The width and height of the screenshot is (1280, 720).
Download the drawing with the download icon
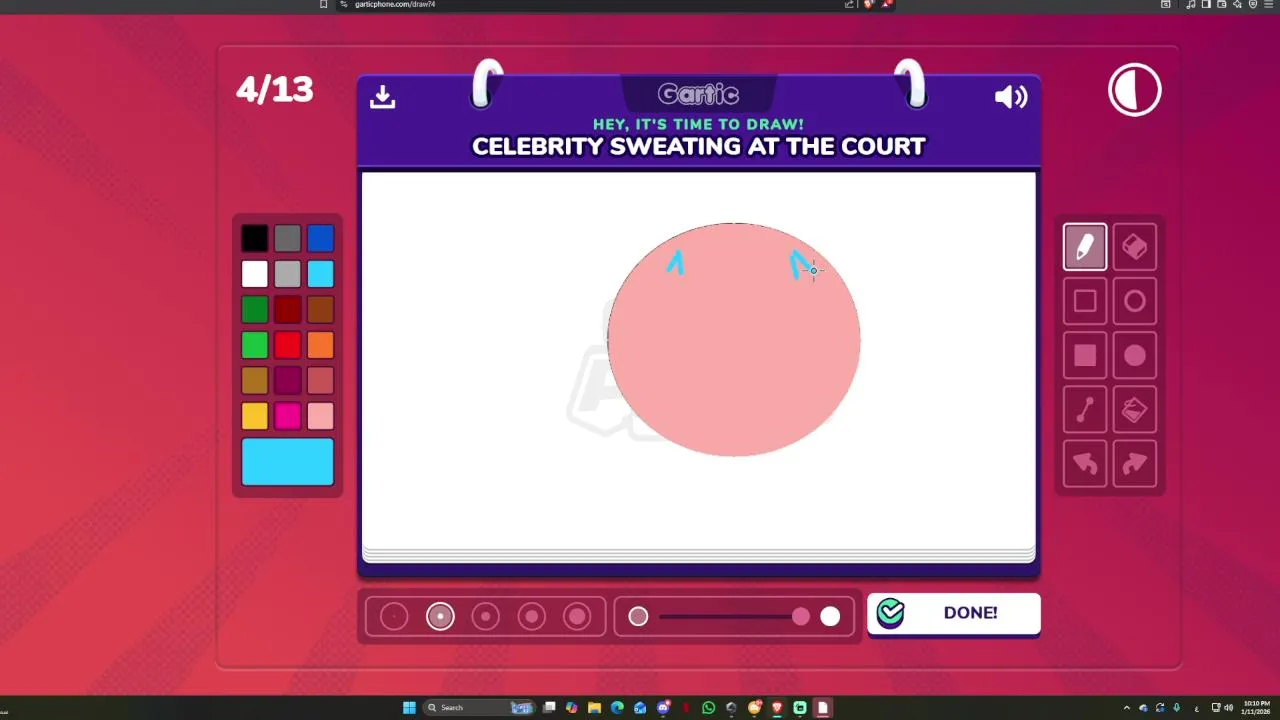(382, 97)
